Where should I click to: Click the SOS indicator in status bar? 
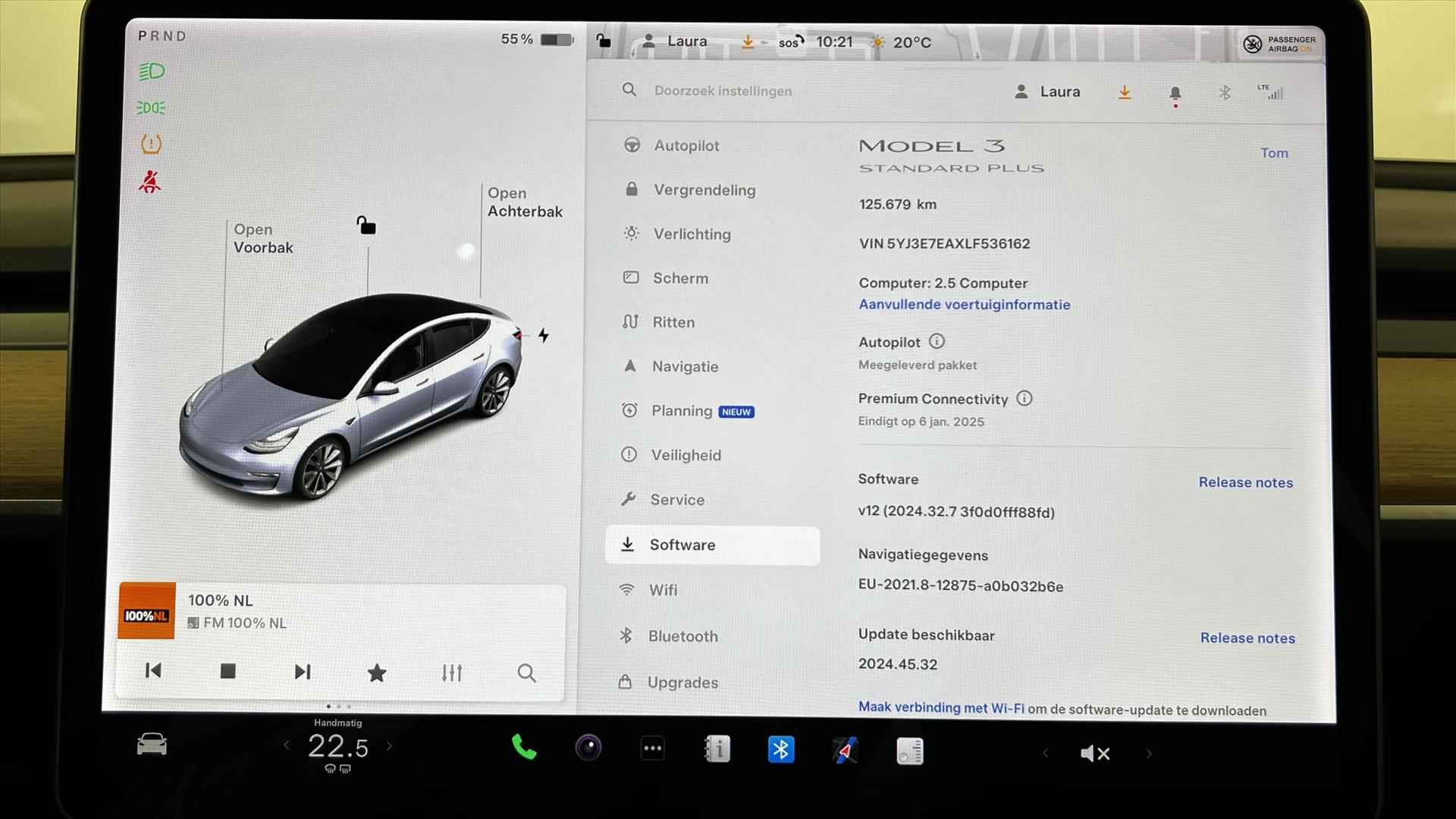click(x=790, y=42)
